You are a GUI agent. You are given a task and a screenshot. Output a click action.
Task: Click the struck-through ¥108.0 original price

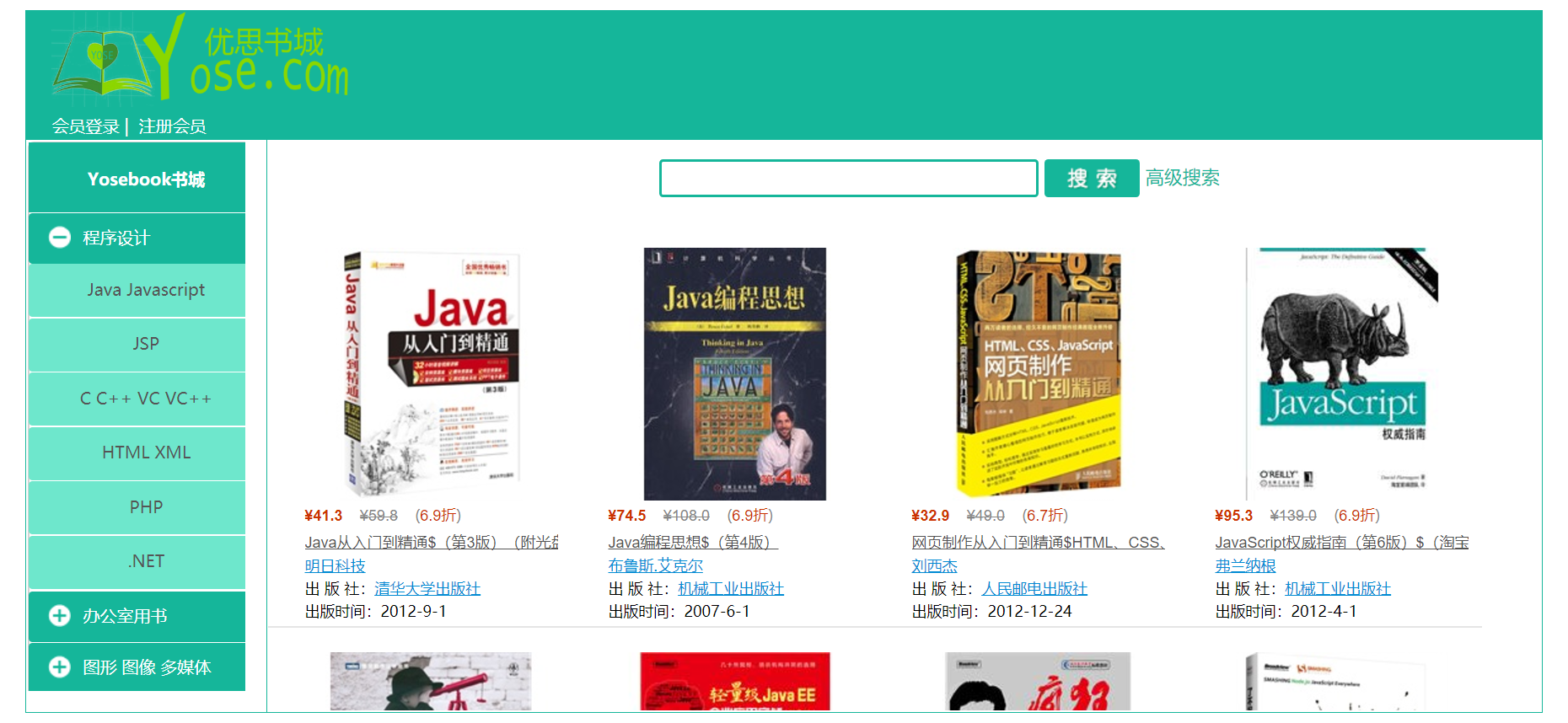tap(686, 516)
